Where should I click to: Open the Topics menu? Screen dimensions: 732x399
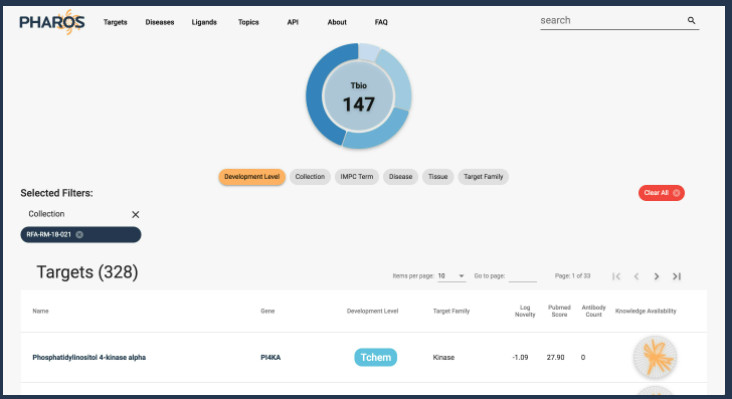coord(248,22)
